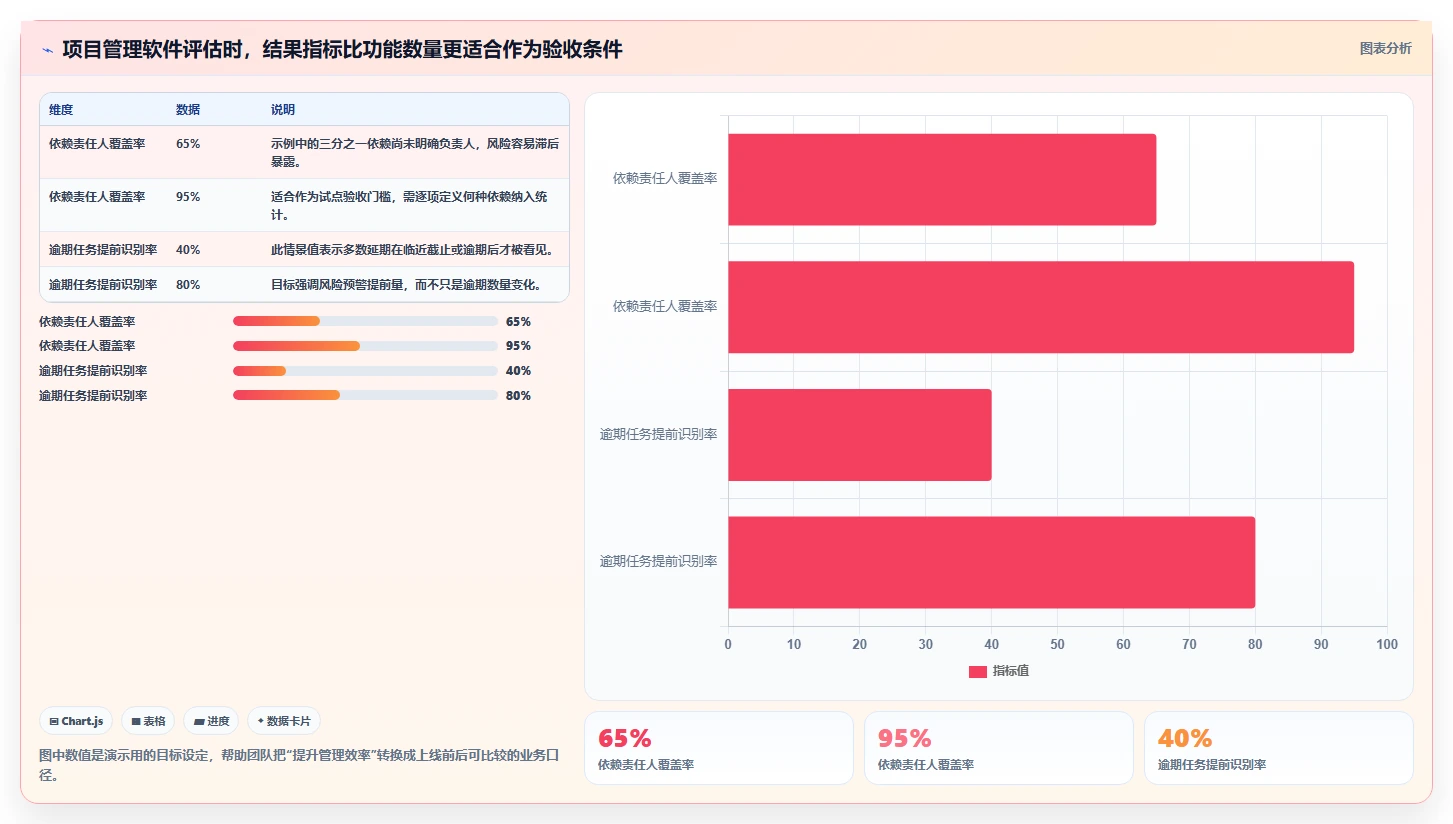Image resolution: width=1453 pixels, height=824 pixels.
Task: Click description starting 目标强调风险预警提前量
Action: 407,285
